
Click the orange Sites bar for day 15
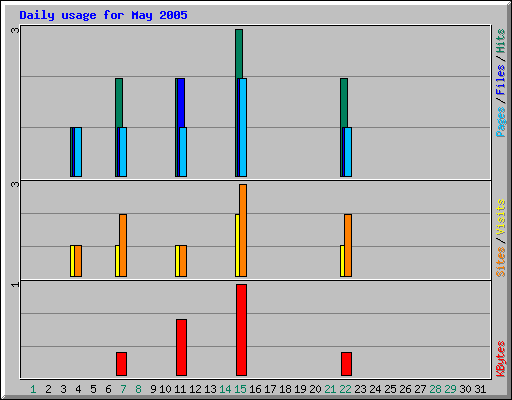(x=243, y=230)
